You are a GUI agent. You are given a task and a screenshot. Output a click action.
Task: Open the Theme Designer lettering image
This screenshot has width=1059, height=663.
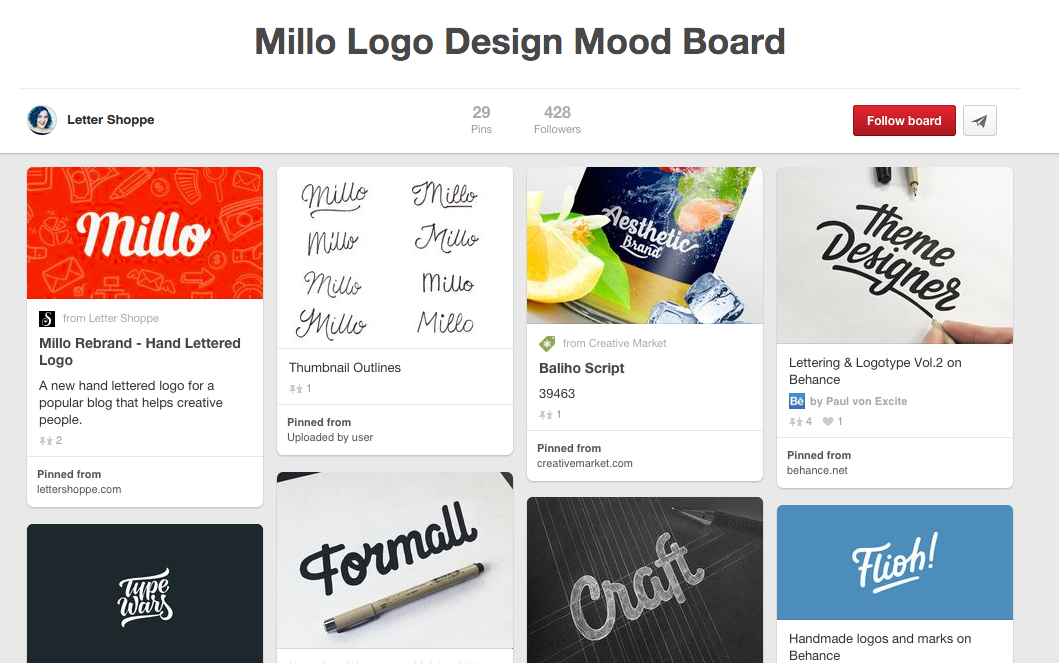point(895,255)
